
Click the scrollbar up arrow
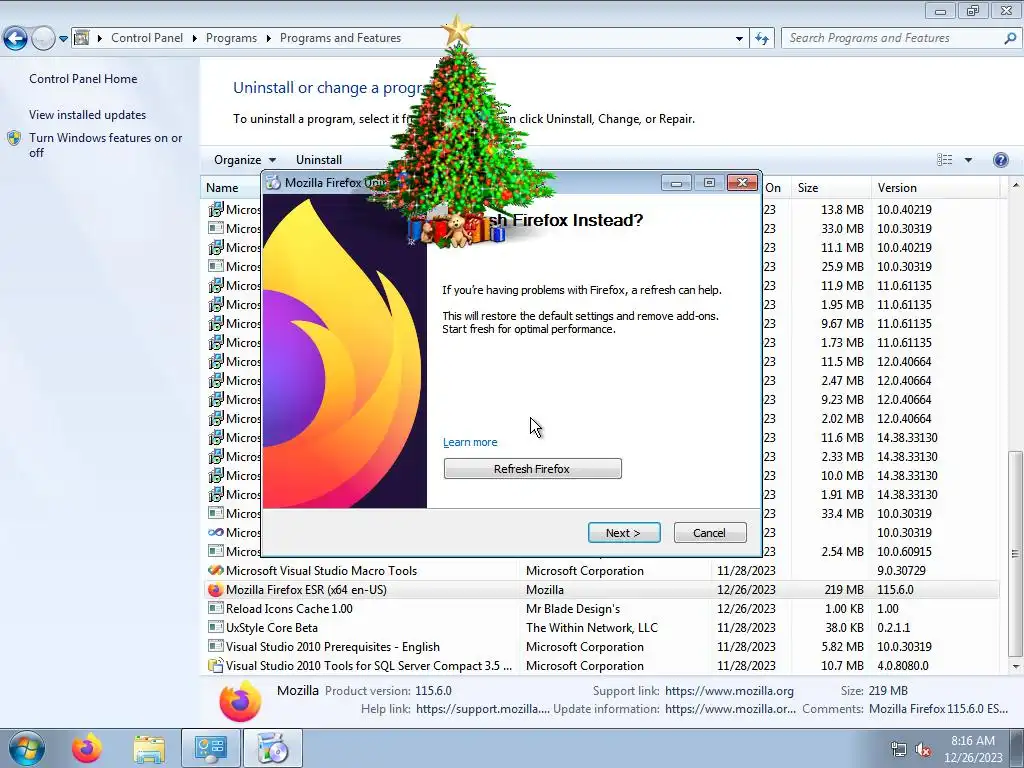tap(1016, 187)
